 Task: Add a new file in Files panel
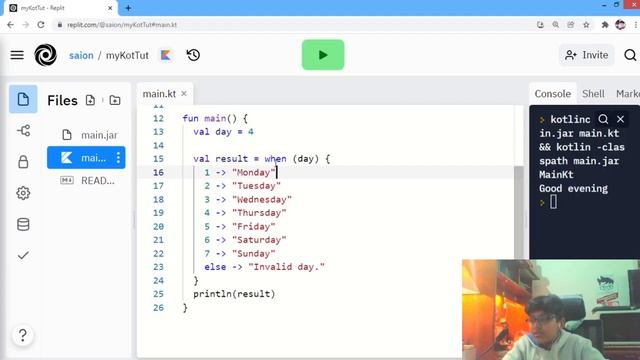(90, 100)
